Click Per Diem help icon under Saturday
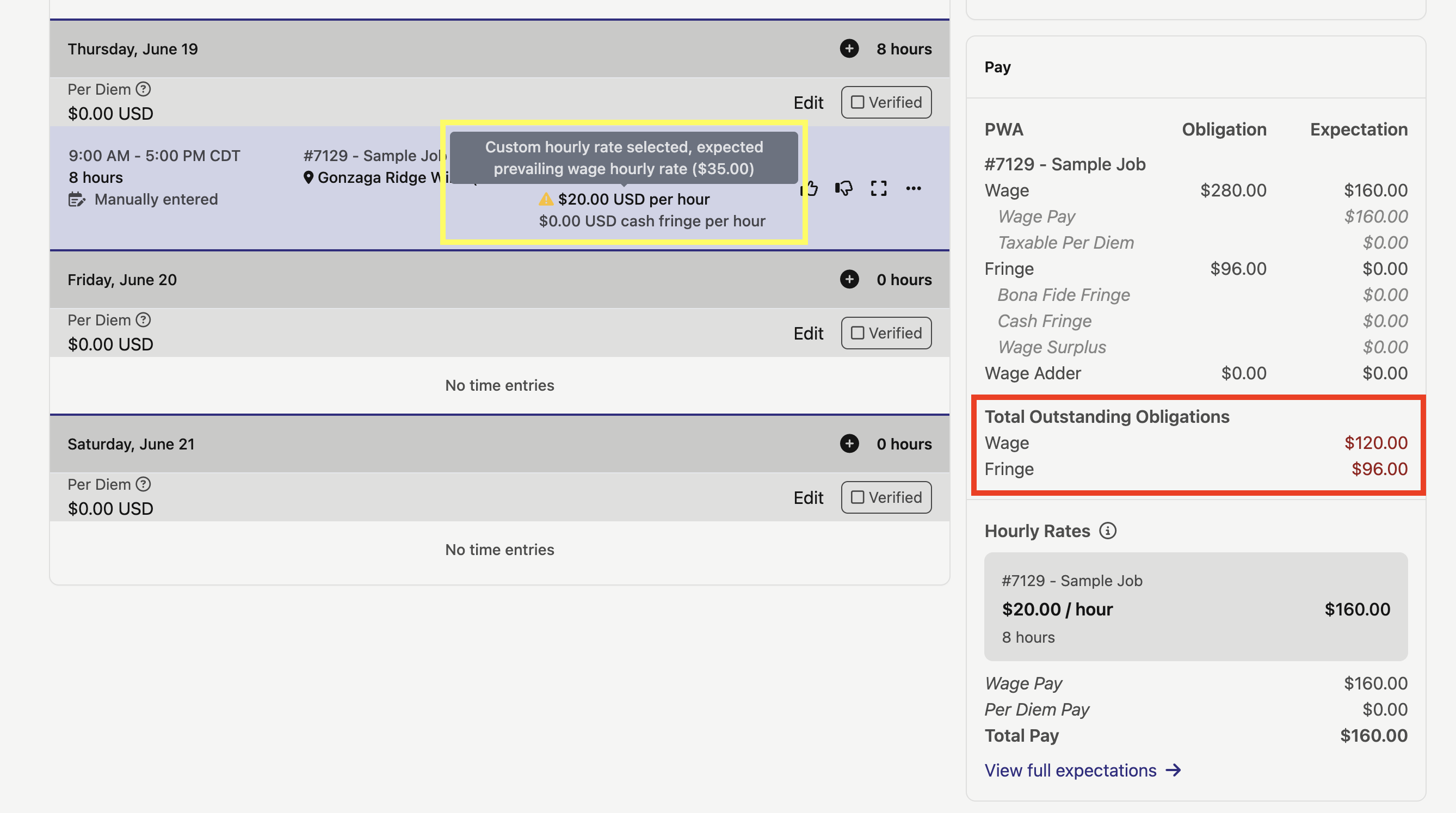This screenshot has width=1456, height=813. (x=144, y=484)
